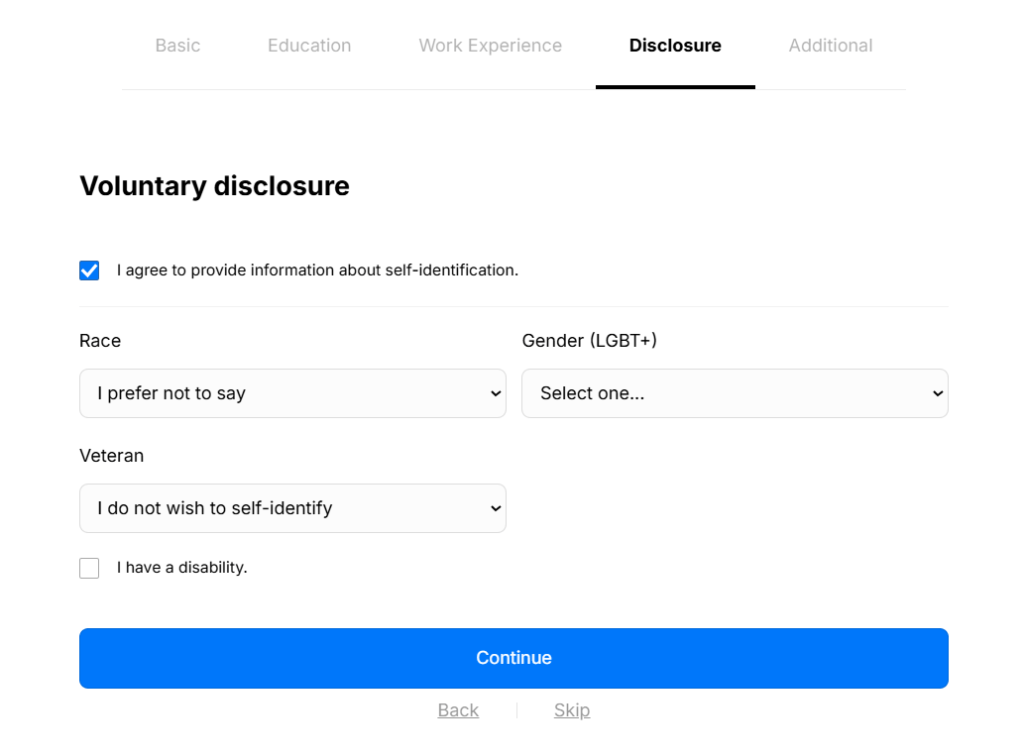Viewport: 1024px width, 756px height.
Task: Click the 'Gender (LGBT+)' field label
Action: click(589, 341)
